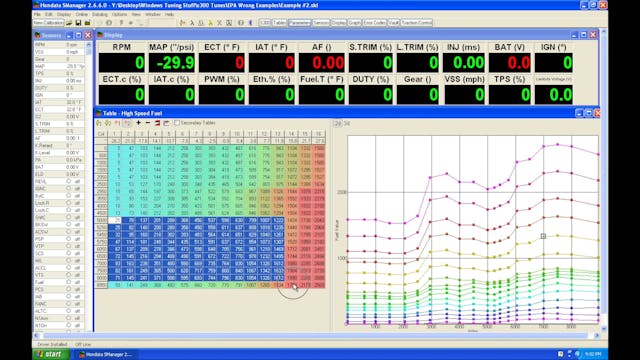Select the white highlighted cell in fuel table
The image size is (640, 360).
pos(115,220)
